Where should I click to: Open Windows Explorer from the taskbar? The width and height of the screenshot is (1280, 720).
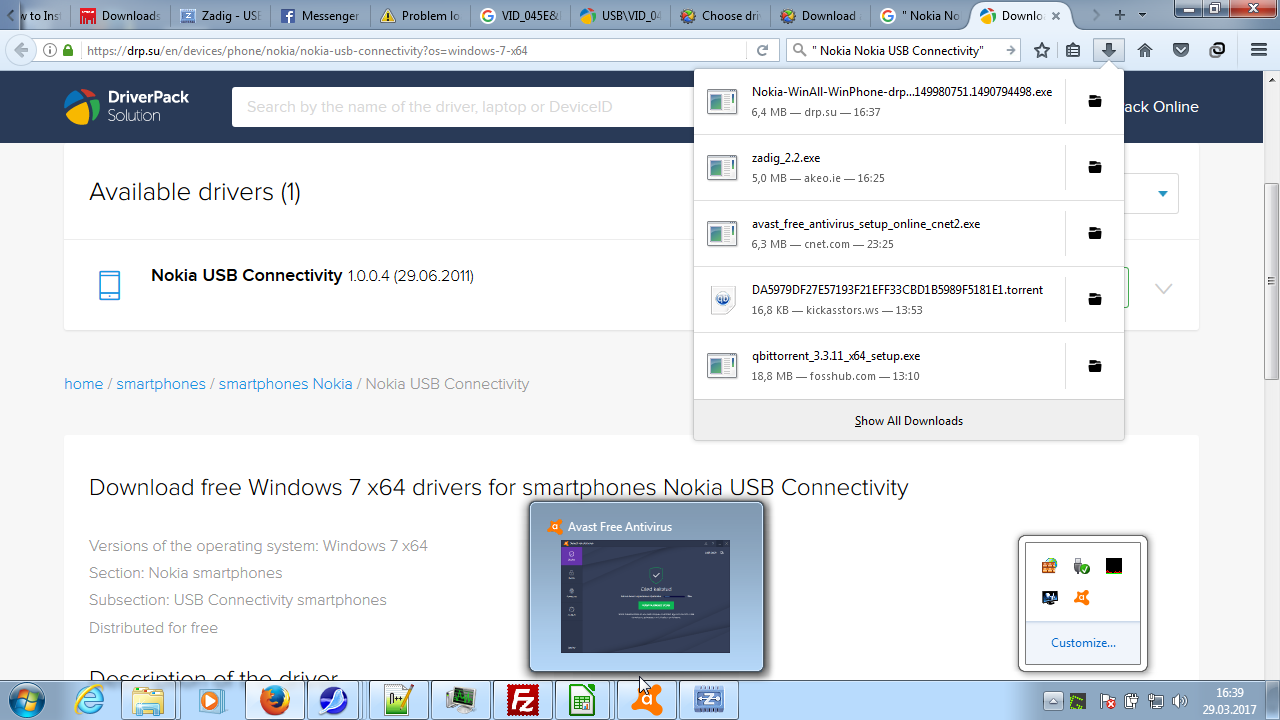(x=150, y=700)
